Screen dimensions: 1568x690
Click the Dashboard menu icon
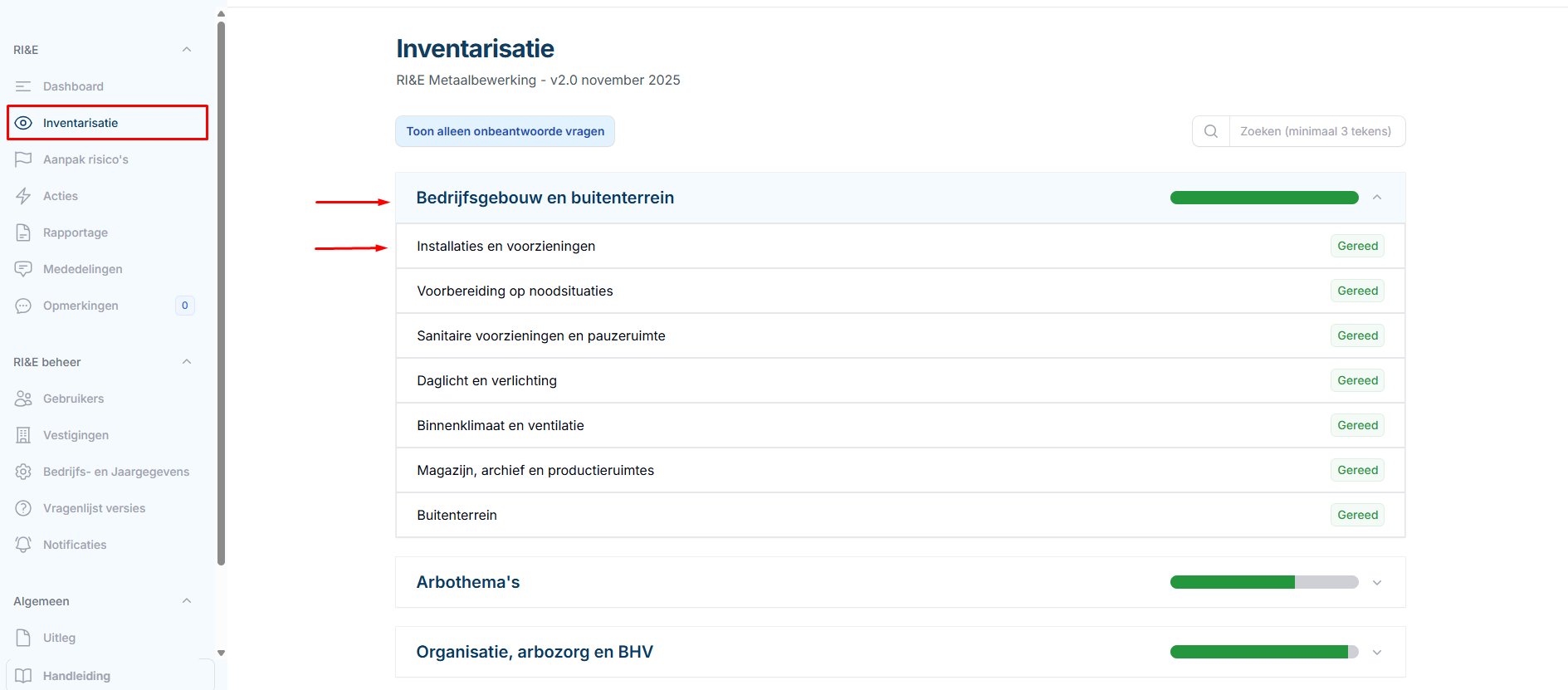tap(23, 86)
